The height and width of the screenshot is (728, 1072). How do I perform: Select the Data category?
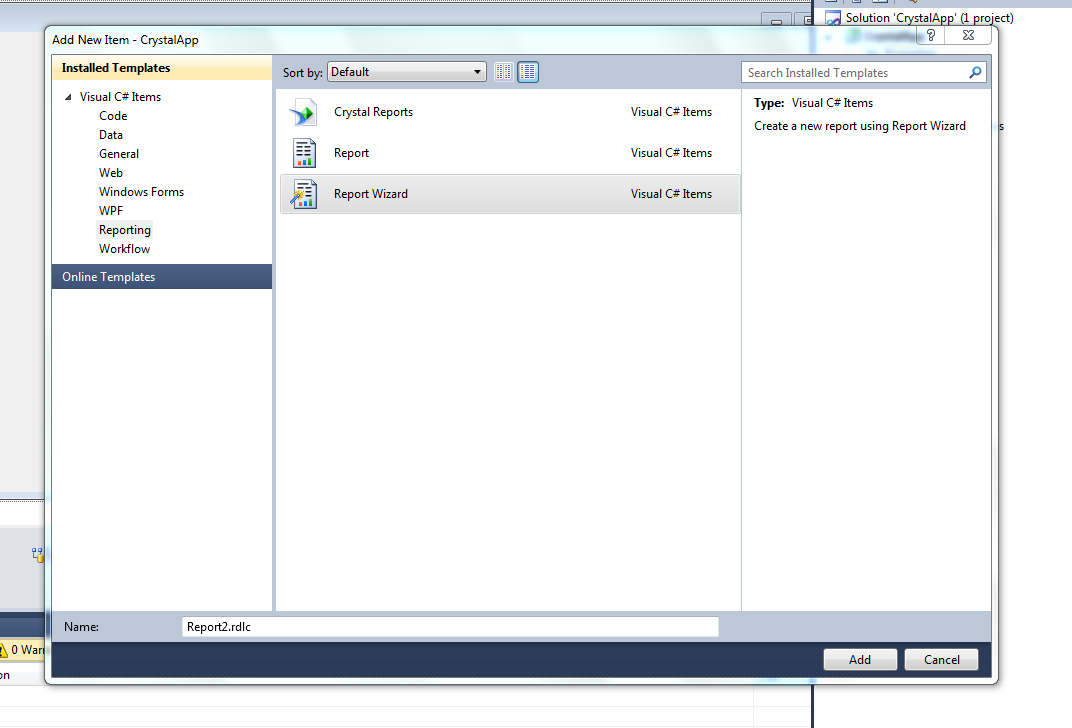(x=111, y=135)
